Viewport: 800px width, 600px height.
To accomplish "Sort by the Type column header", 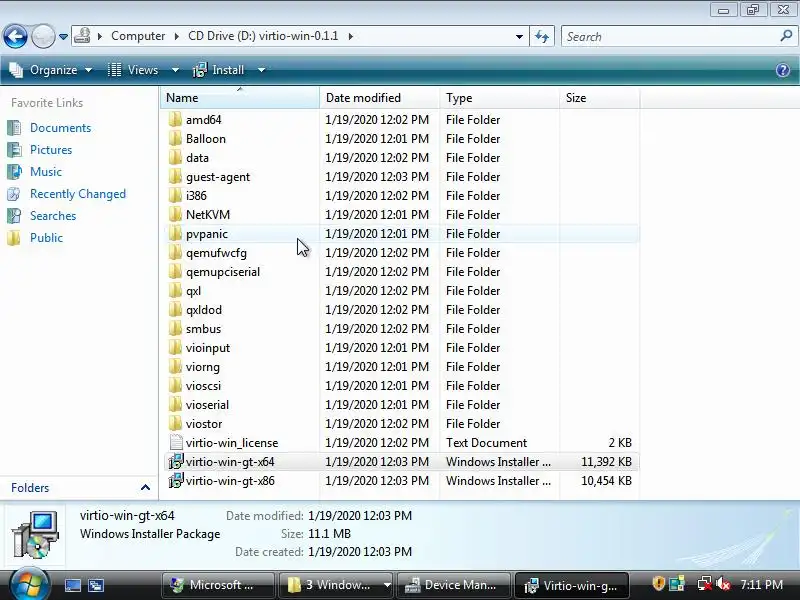I will click(x=499, y=97).
